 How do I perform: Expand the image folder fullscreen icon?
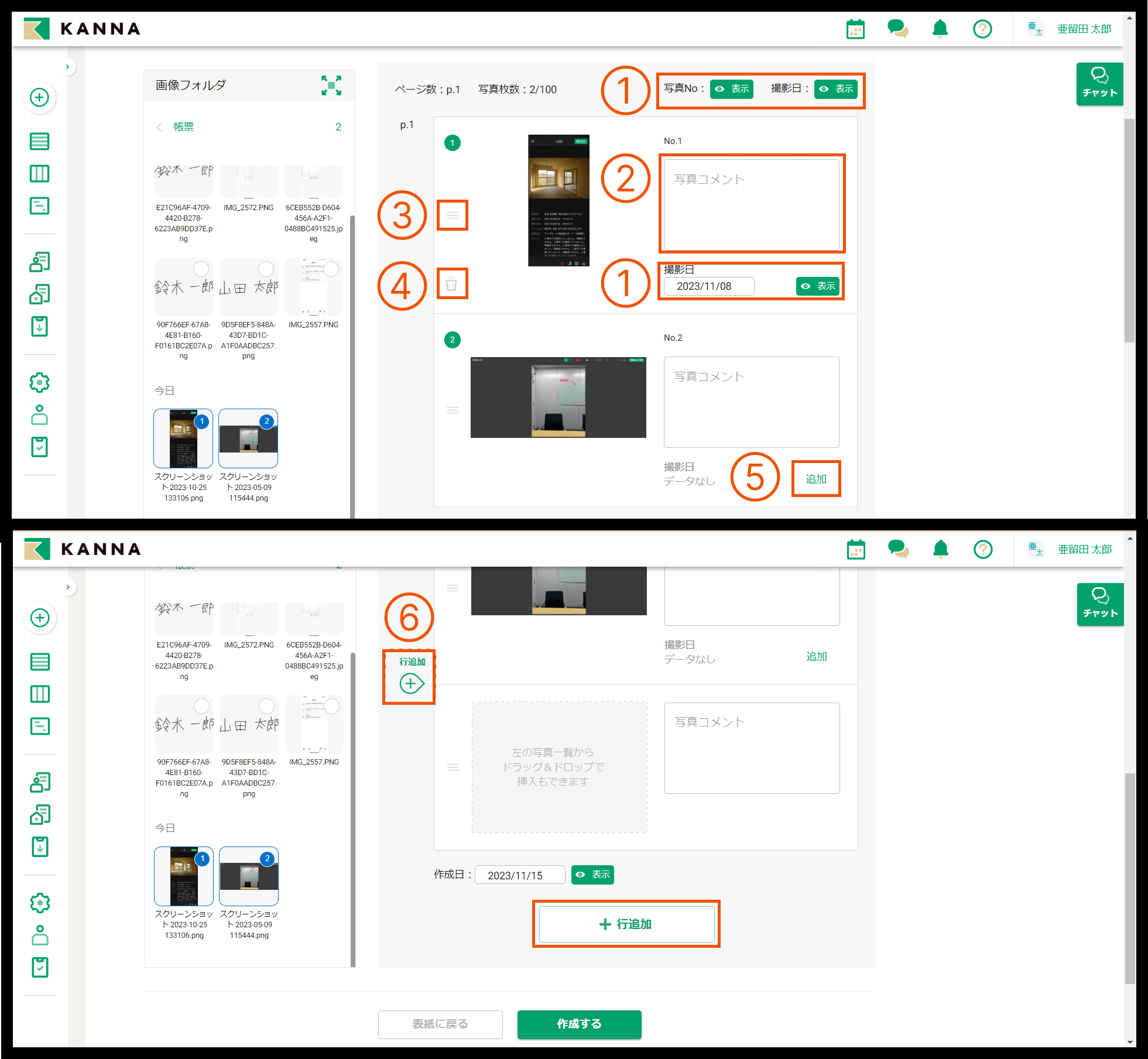tap(331, 85)
